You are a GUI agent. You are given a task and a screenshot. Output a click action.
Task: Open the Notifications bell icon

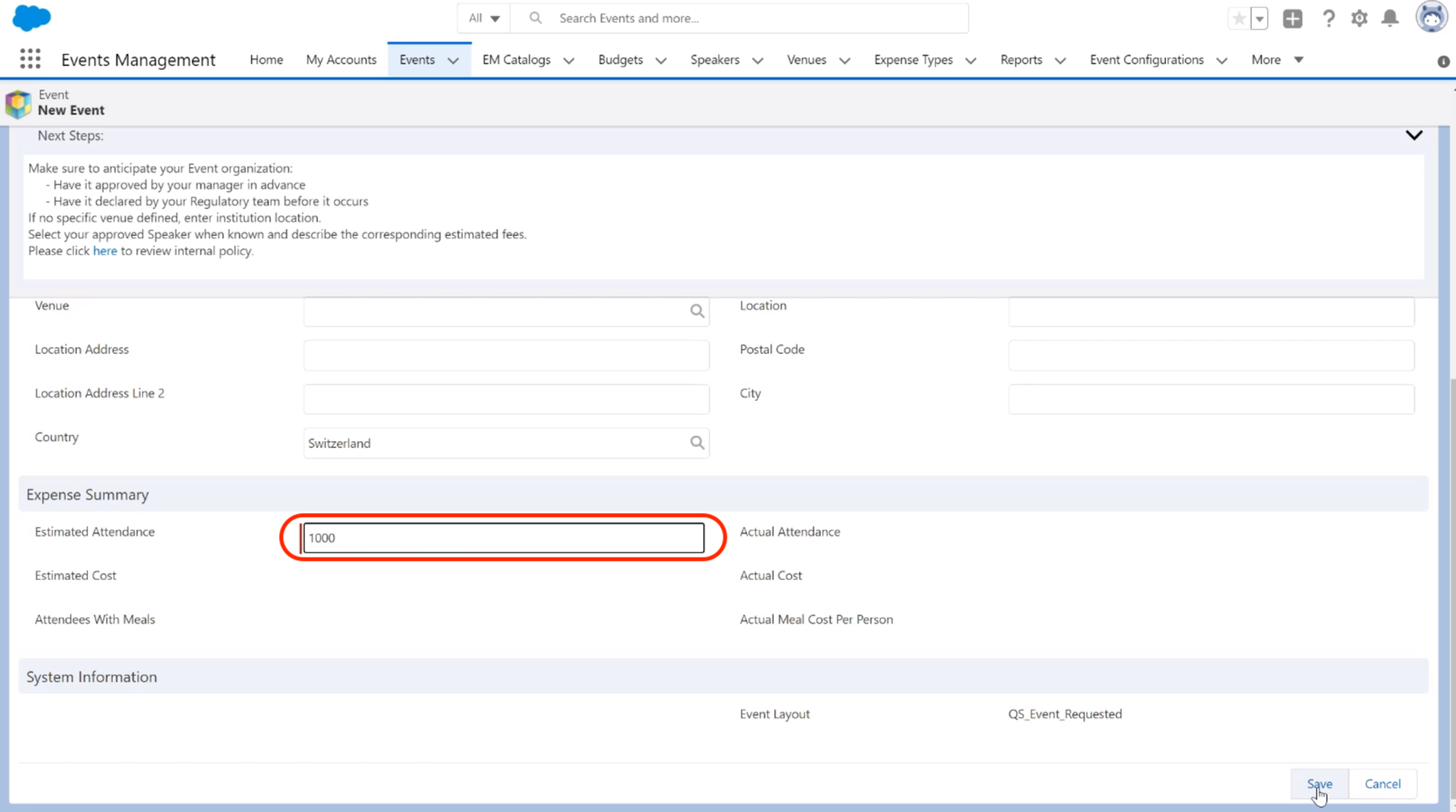[x=1390, y=18]
